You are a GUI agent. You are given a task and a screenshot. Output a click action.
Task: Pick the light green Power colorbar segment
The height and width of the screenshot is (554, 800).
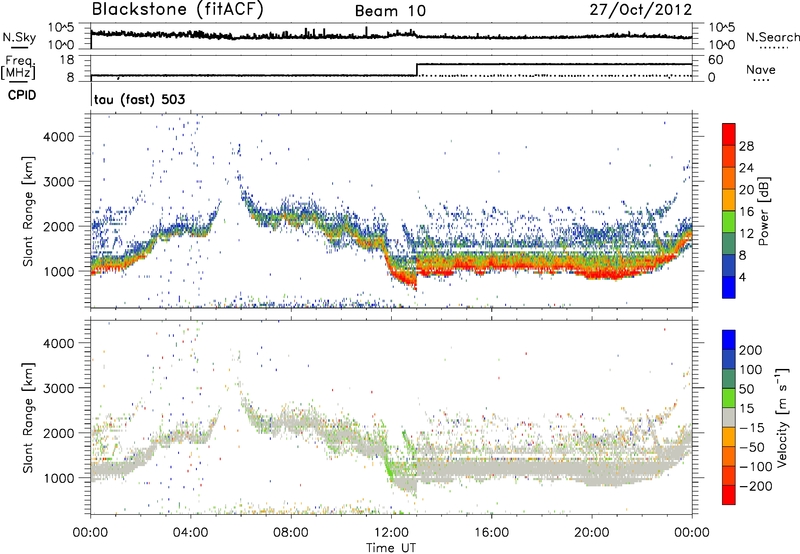pyautogui.click(x=729, y=222)
